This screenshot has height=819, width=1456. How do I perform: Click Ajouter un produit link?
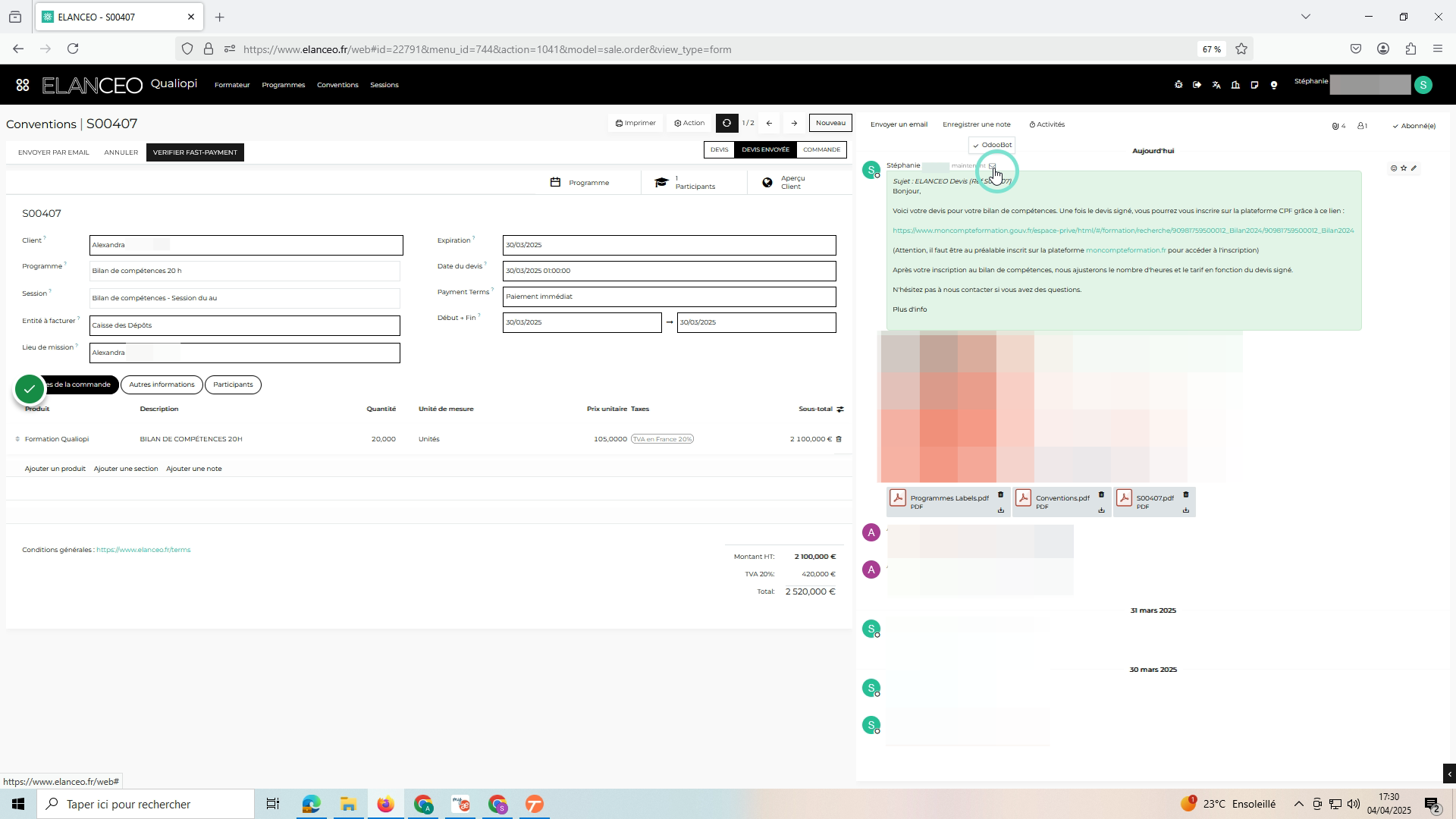point(55,469)
